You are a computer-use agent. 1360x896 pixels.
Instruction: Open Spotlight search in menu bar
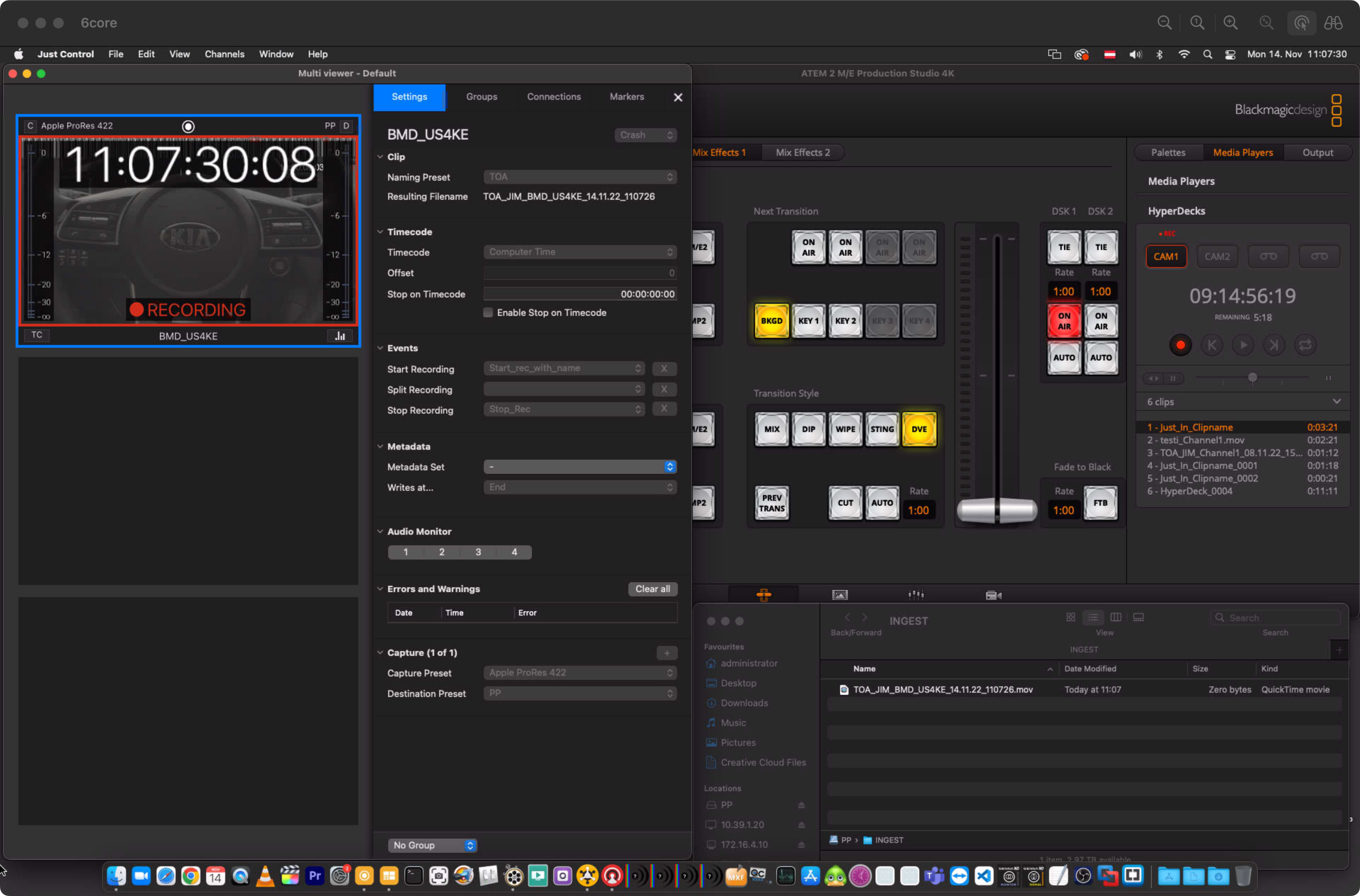tap(1207, 54)
